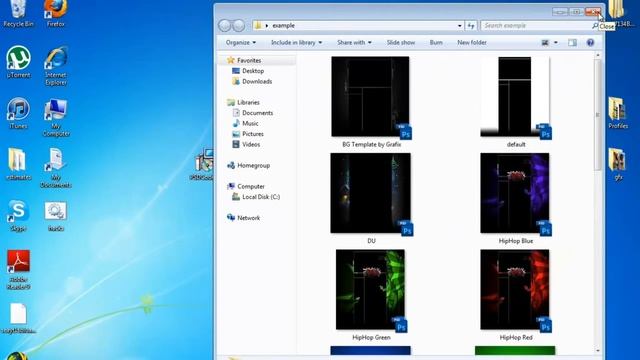
Task: Open the Recycle Bin desktop icon
Action: [x=18, y=13]
